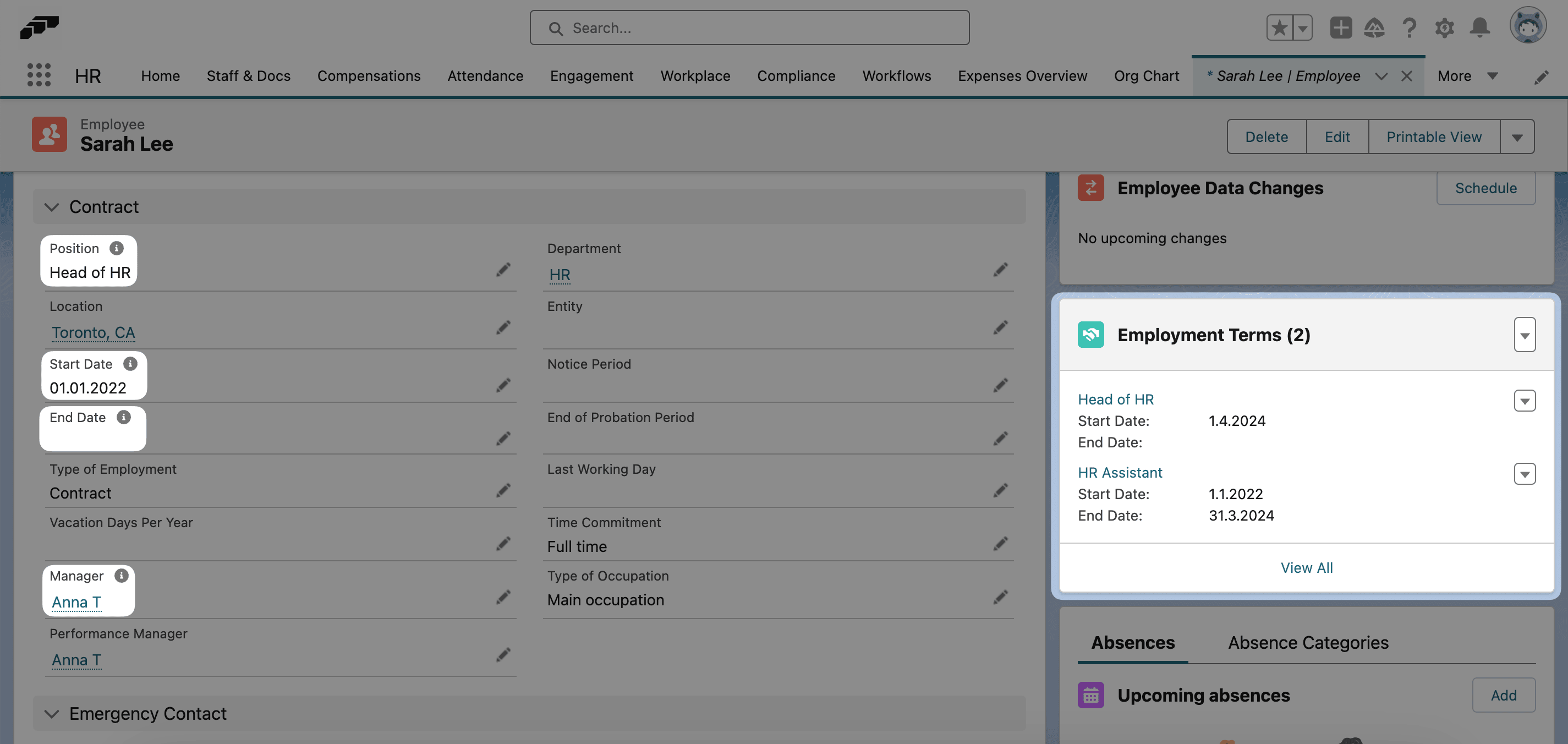
Task: Open the HR Assistant term link
Action: pyautogui.click(x=1120, y=473)
